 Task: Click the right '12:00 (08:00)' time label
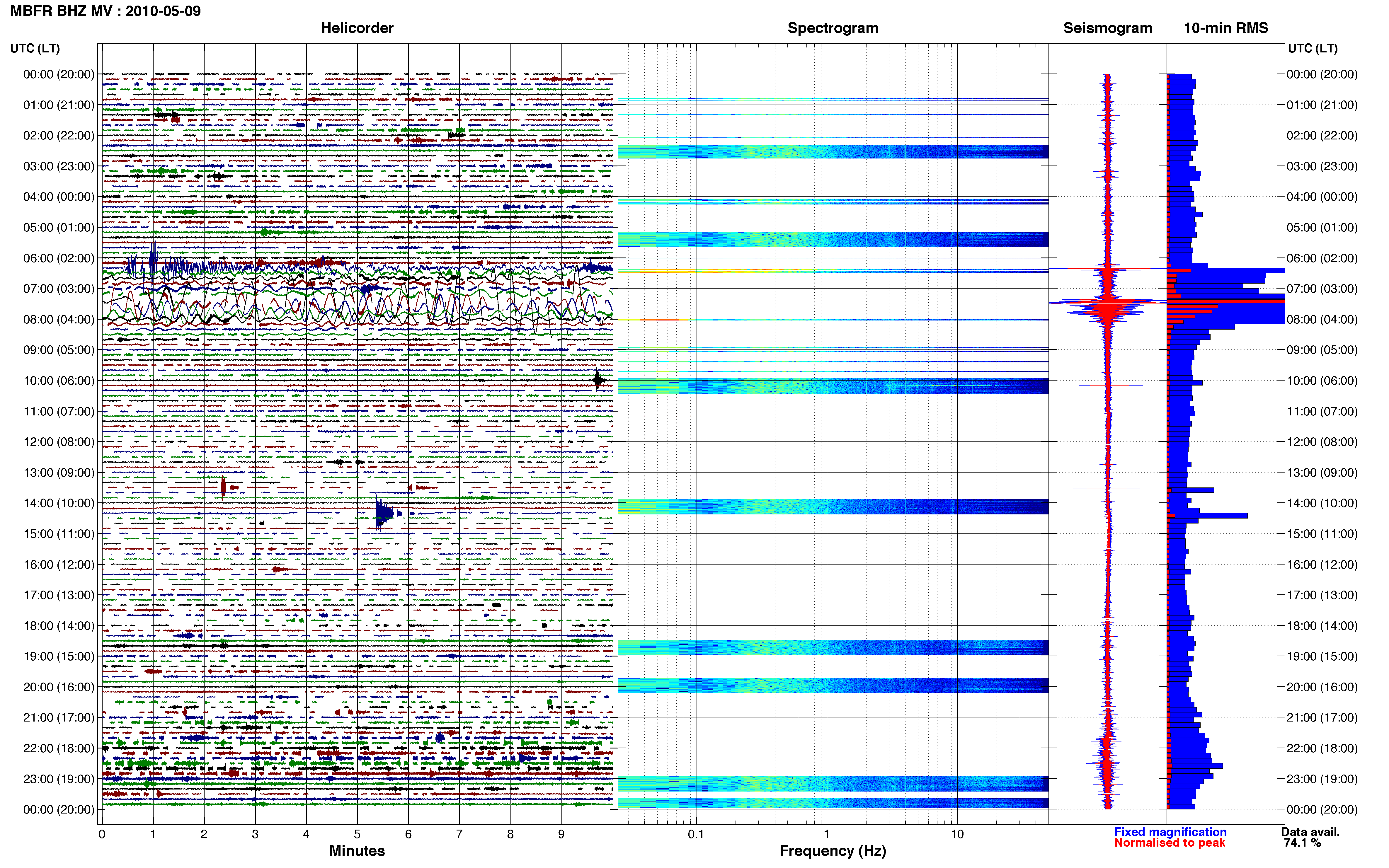1322,442
